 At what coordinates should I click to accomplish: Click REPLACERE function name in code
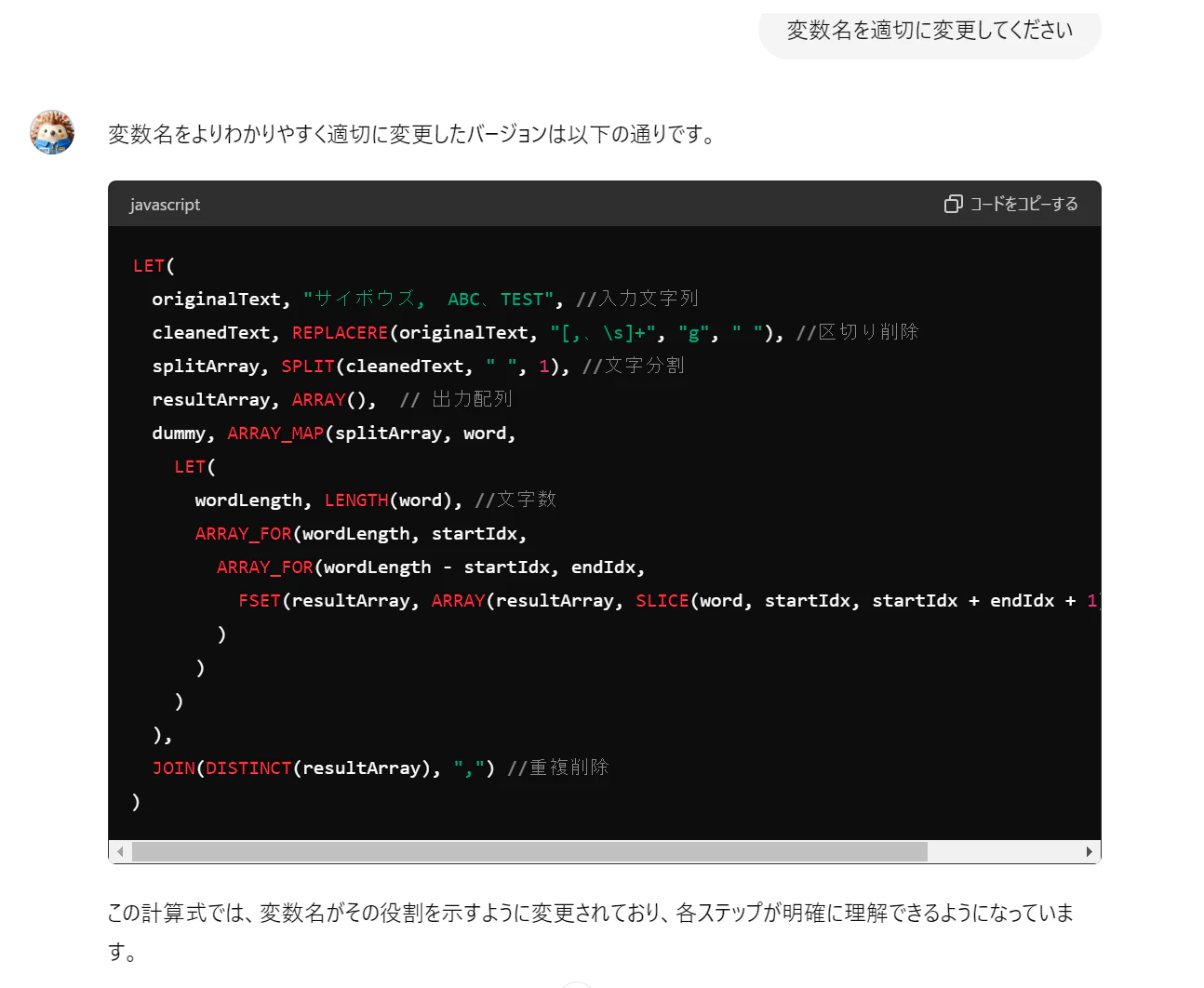click(x=340, y=332)
